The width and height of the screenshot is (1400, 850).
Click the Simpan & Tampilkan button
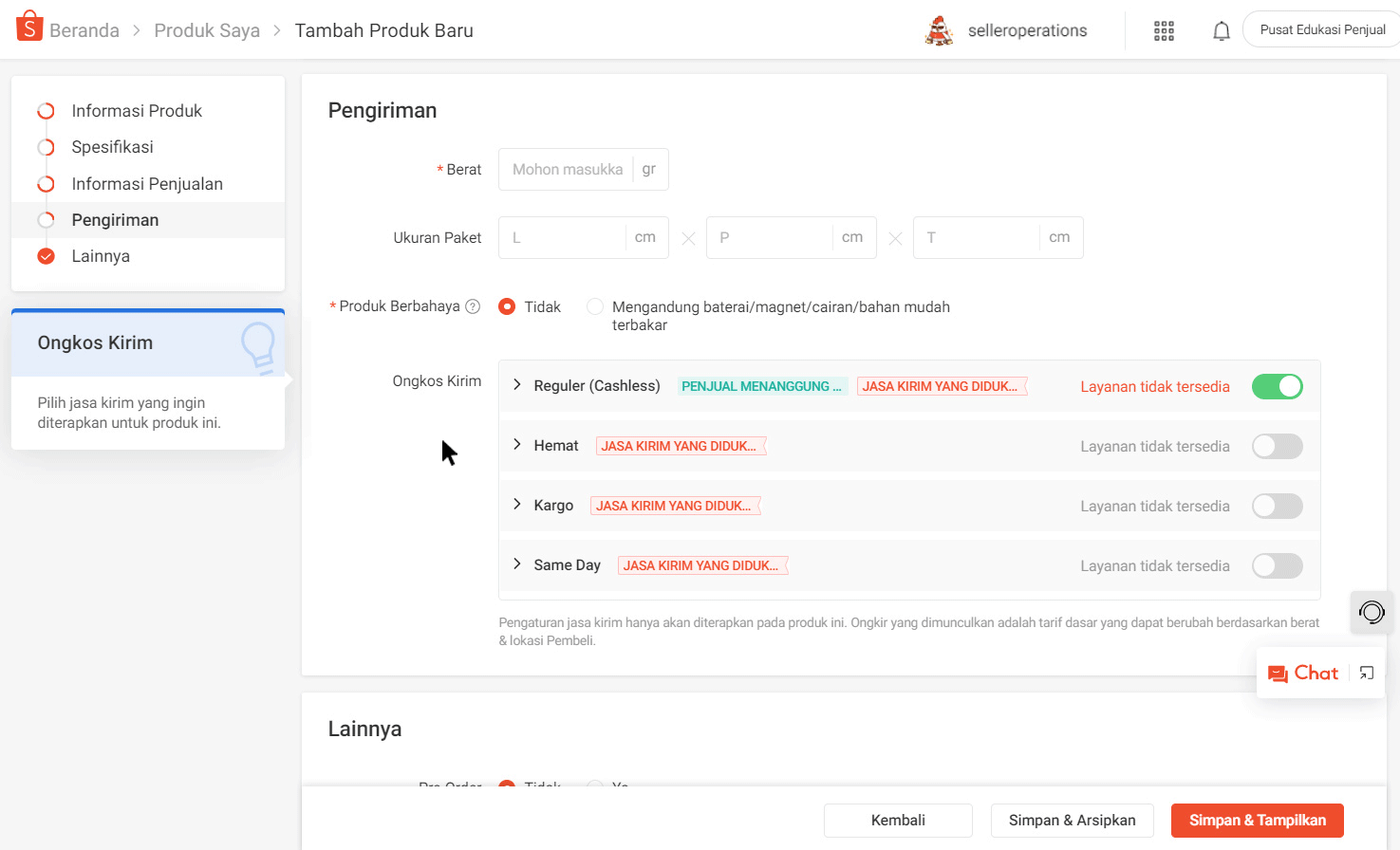click(x=1257, y=820)
